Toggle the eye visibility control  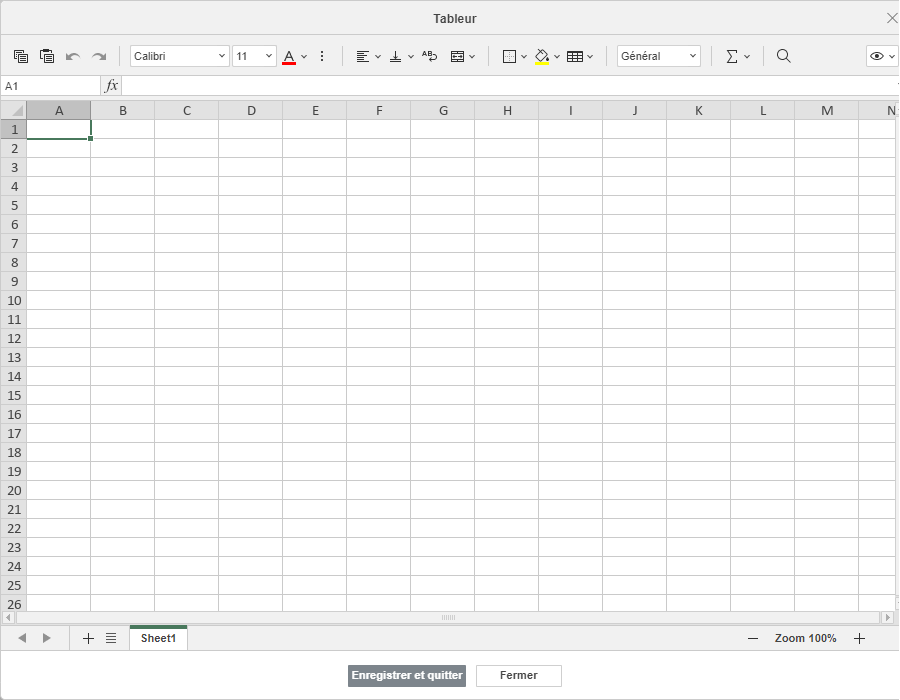877,56
